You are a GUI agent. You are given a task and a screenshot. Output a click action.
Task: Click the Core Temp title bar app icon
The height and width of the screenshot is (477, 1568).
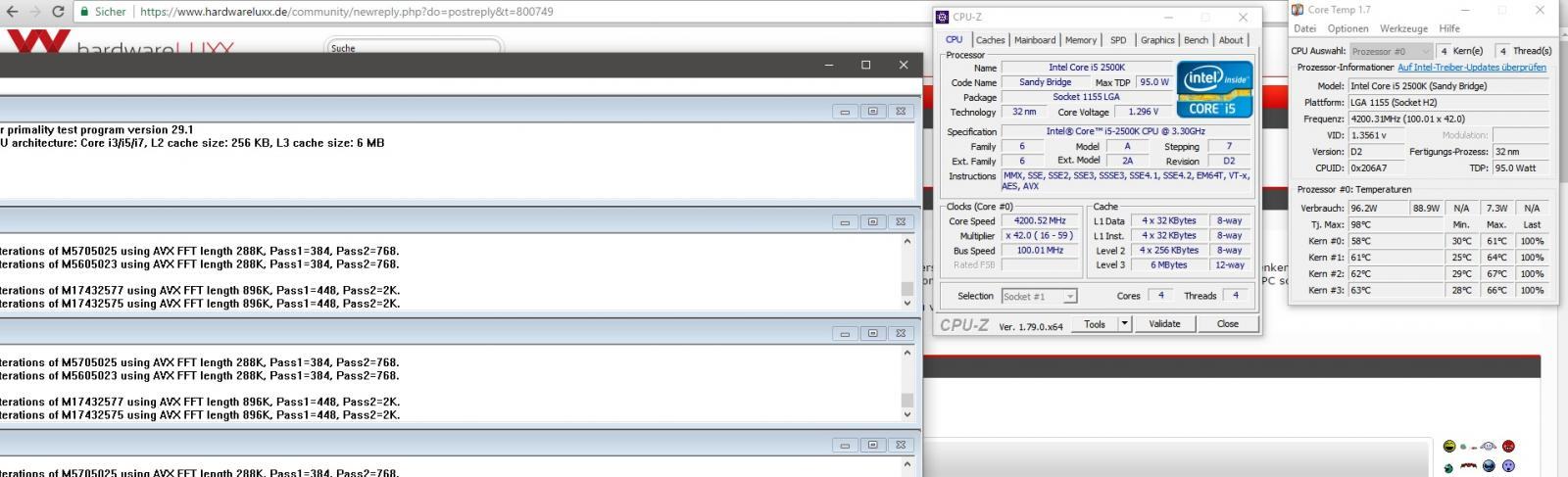click(x=1298, y=10)
